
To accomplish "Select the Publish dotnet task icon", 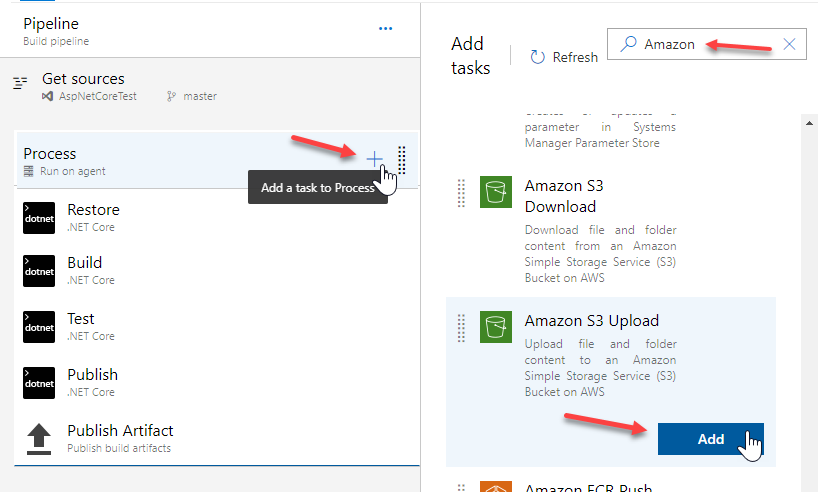I will [x=39, y=383].
